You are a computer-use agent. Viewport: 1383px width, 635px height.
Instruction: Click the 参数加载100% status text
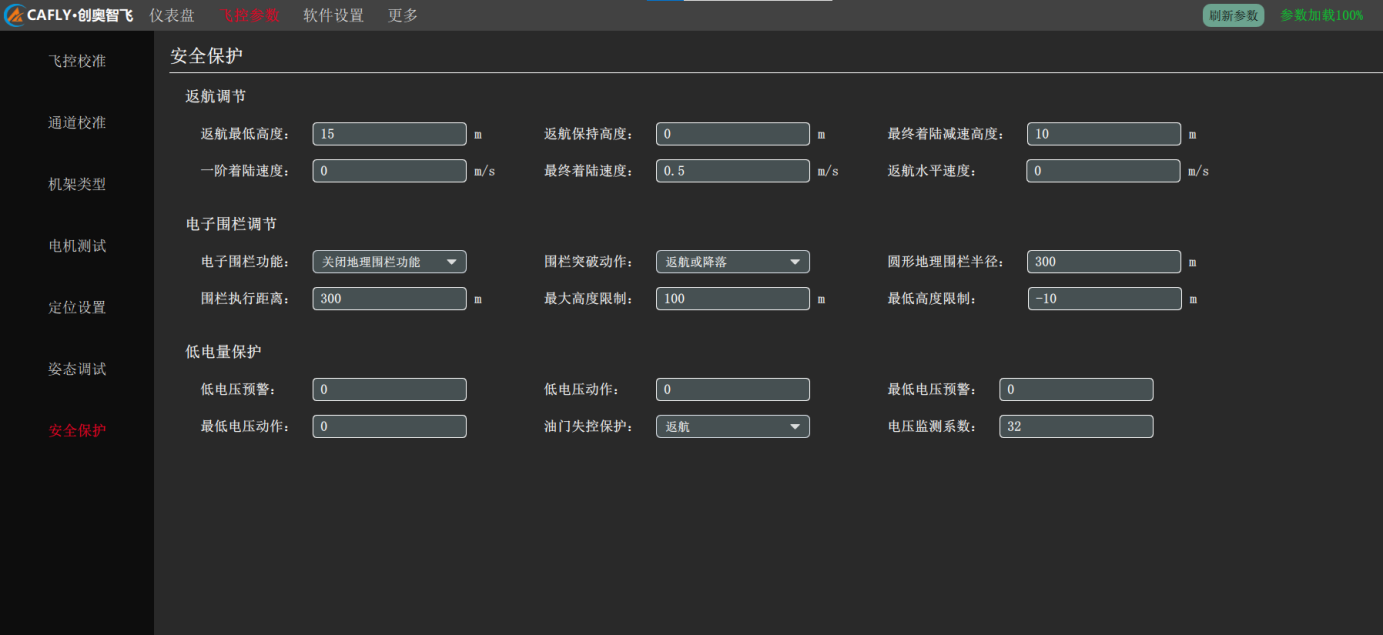(x=1321, y=15)
